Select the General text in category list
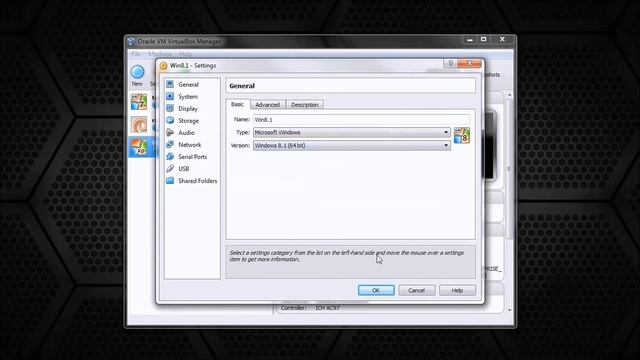Image resolution: width=640 pixels, height=360 pixels. [x=189, y=84]
